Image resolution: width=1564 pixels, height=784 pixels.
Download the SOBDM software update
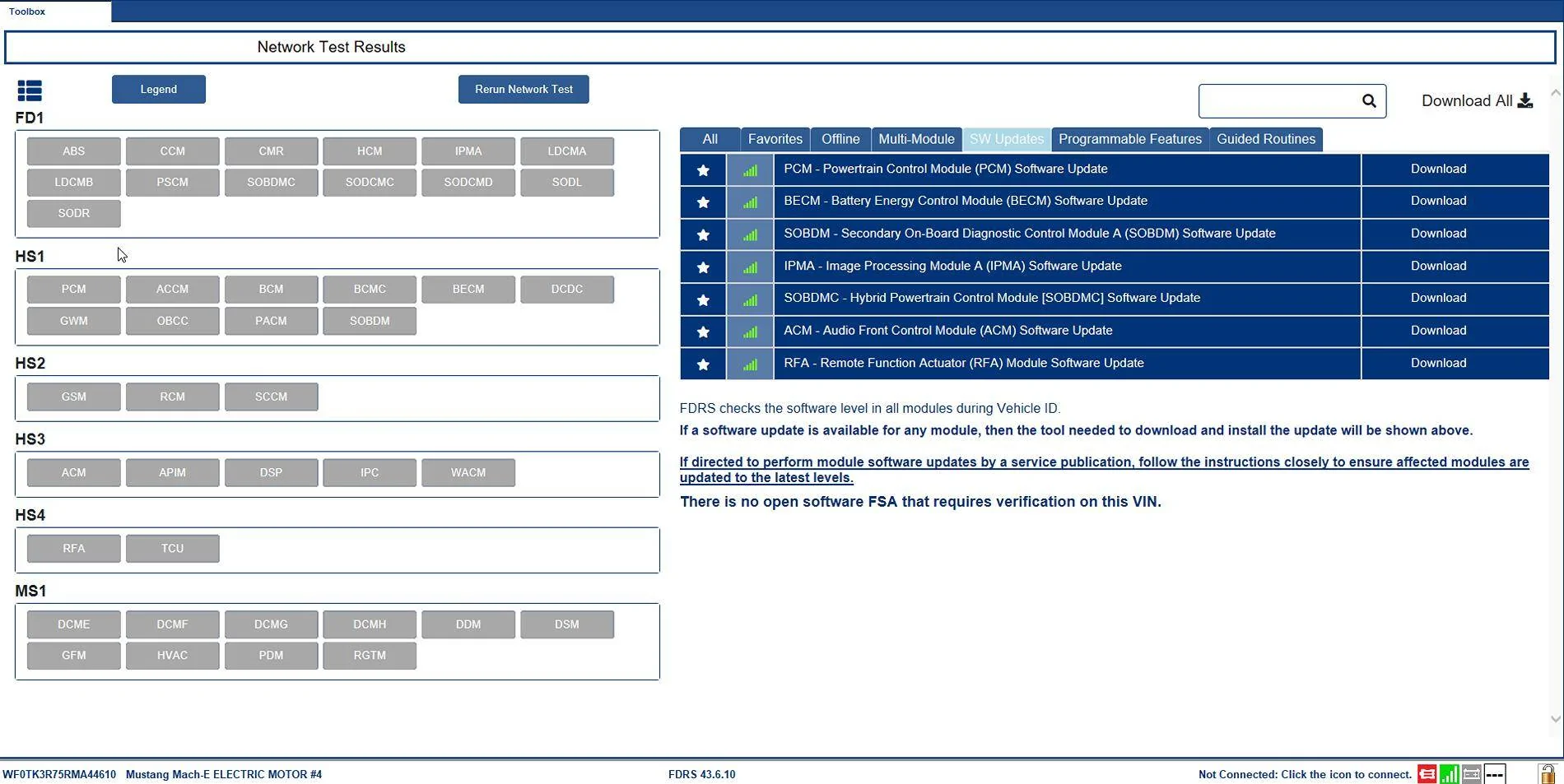[x=1438, y=234]
